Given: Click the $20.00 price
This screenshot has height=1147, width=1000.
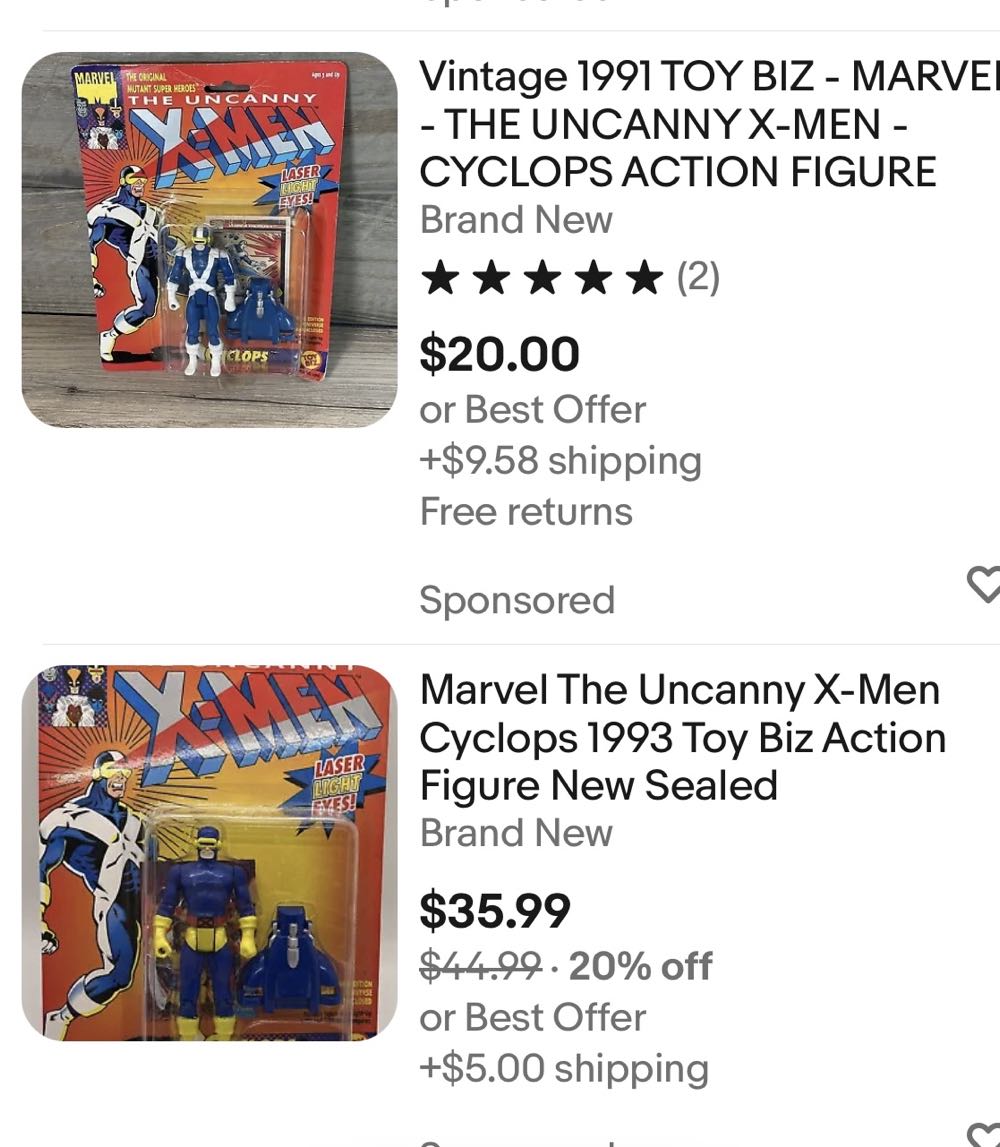Looking at the screenshot, I should (x=499, y=354).
